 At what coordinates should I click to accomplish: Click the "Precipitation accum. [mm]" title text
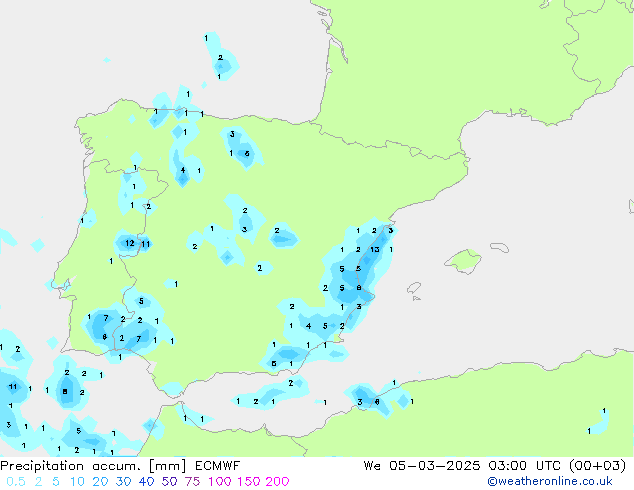pyautogui.click(x=93, y=466)
